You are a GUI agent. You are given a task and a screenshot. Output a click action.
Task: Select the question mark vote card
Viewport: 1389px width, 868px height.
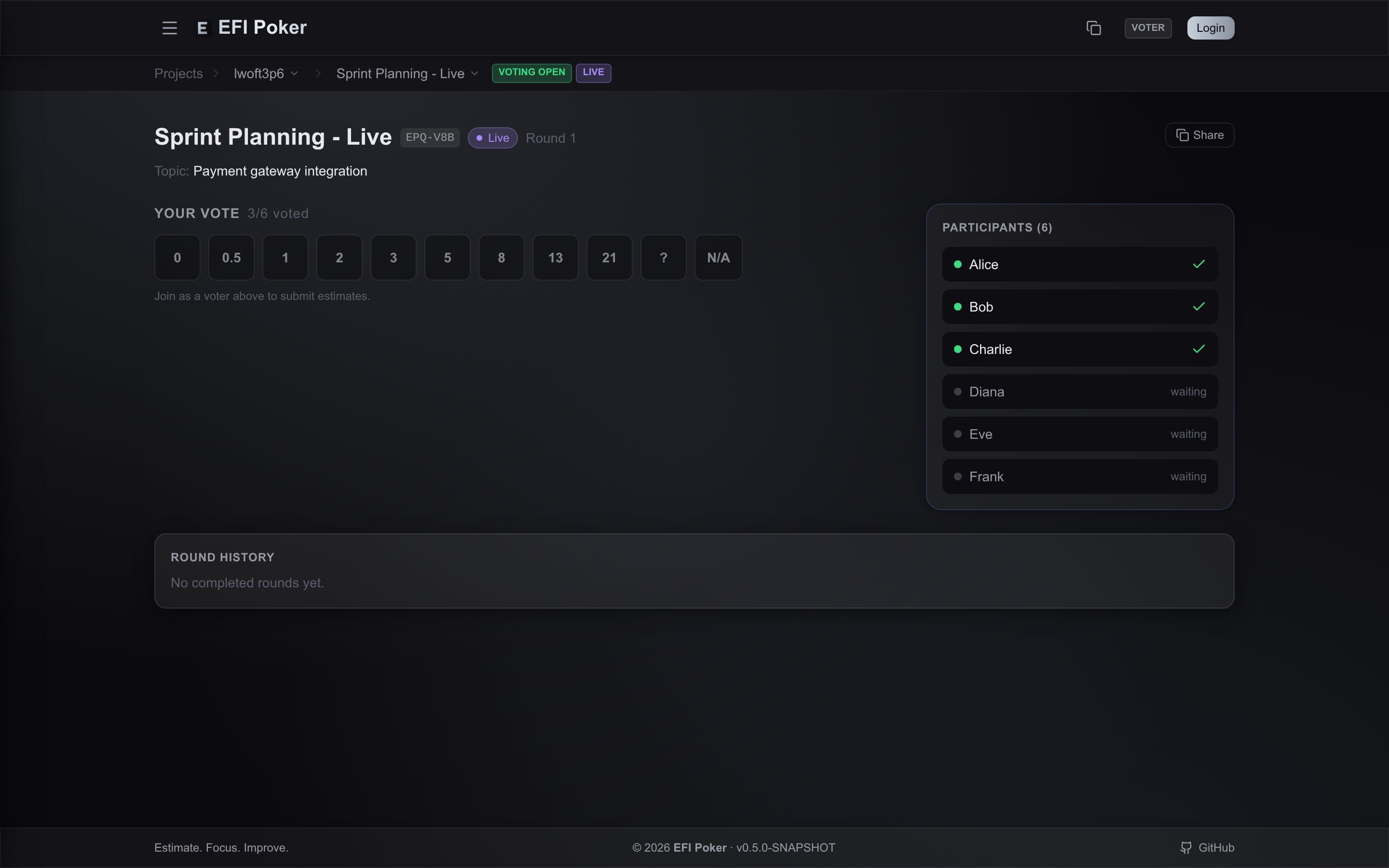663,257
